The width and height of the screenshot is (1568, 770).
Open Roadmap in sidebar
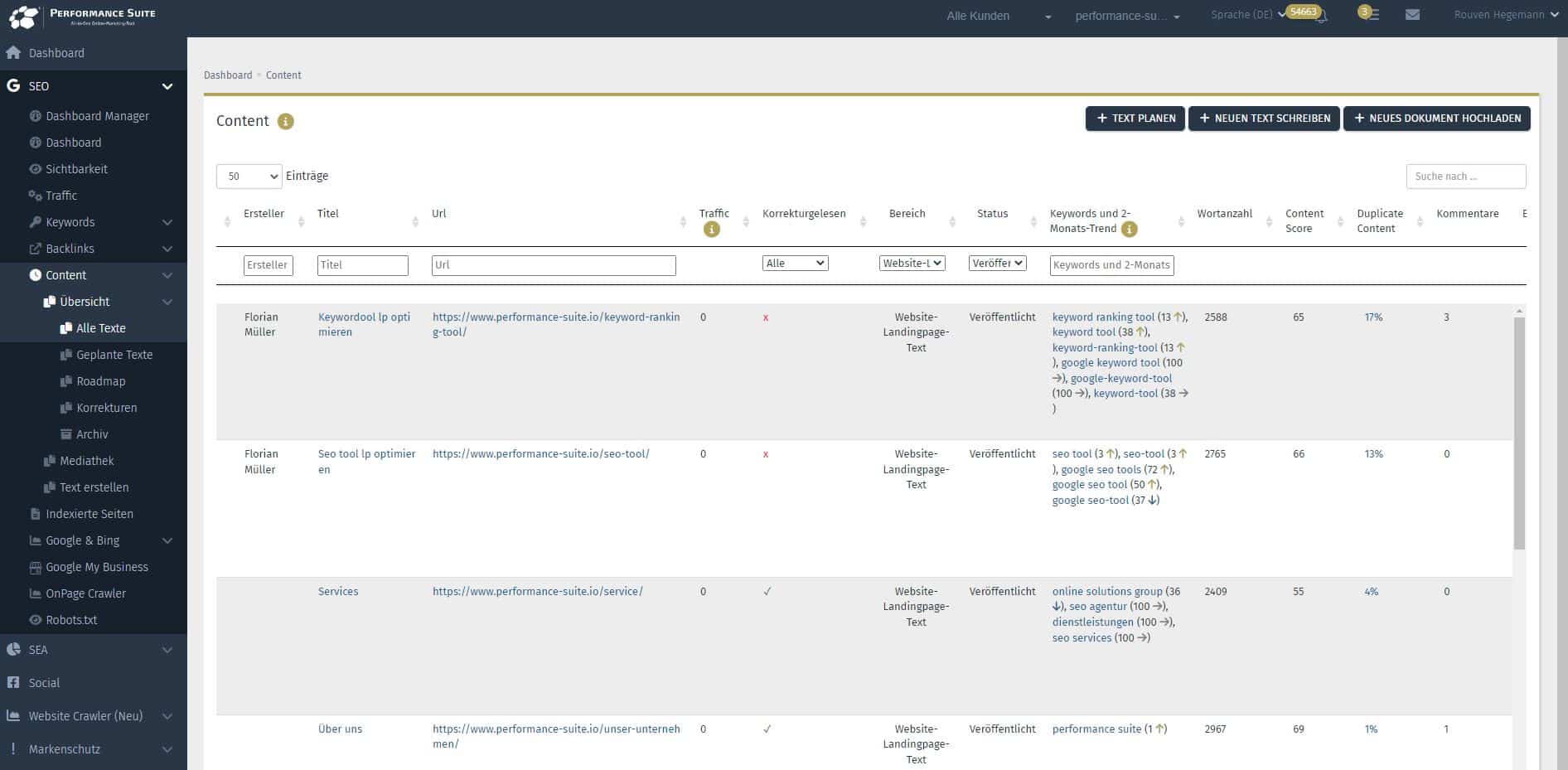pyautogui.click(x=100, y=381)
